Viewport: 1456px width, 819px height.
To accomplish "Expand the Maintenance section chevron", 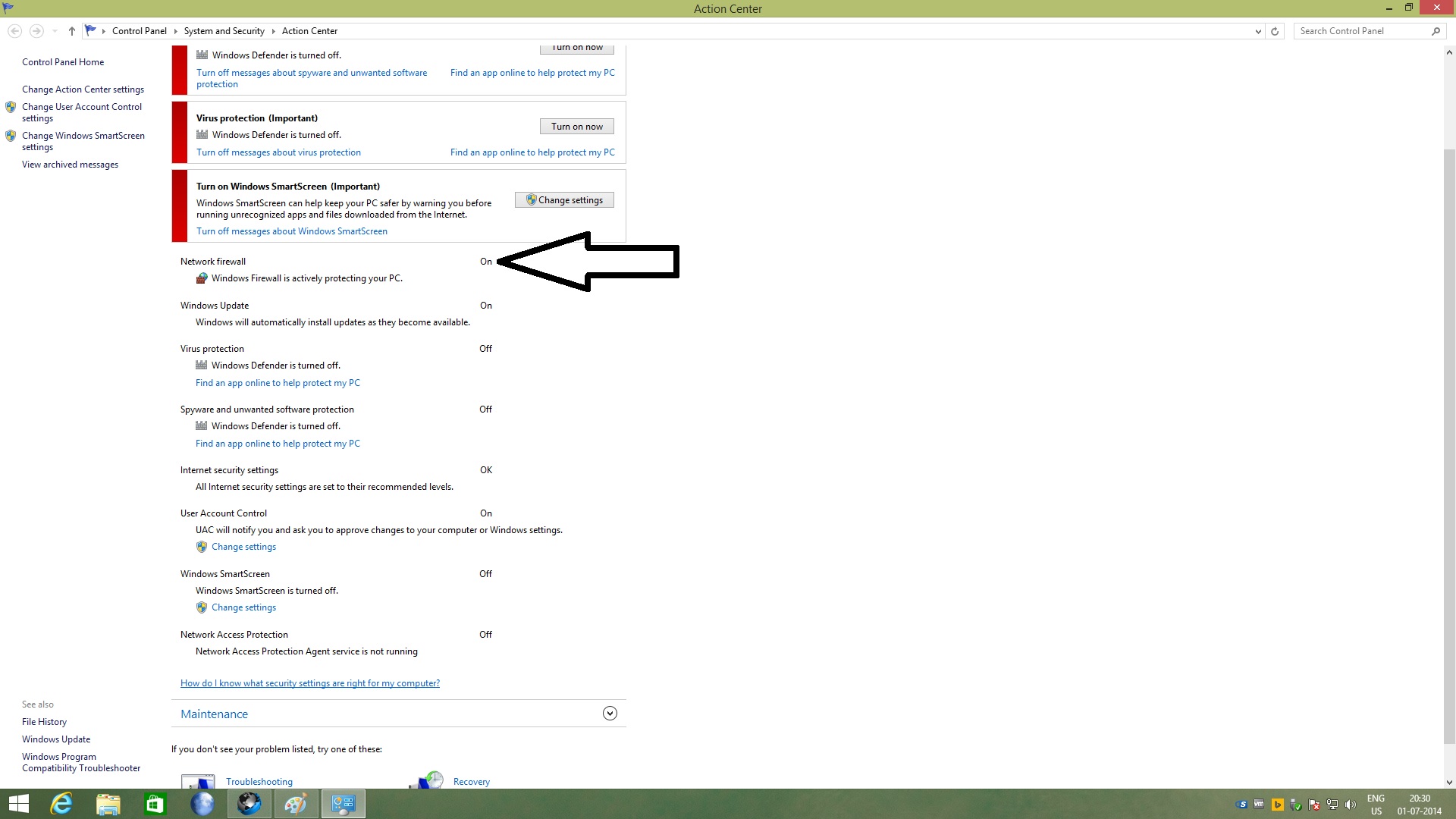I will [610, 714].
